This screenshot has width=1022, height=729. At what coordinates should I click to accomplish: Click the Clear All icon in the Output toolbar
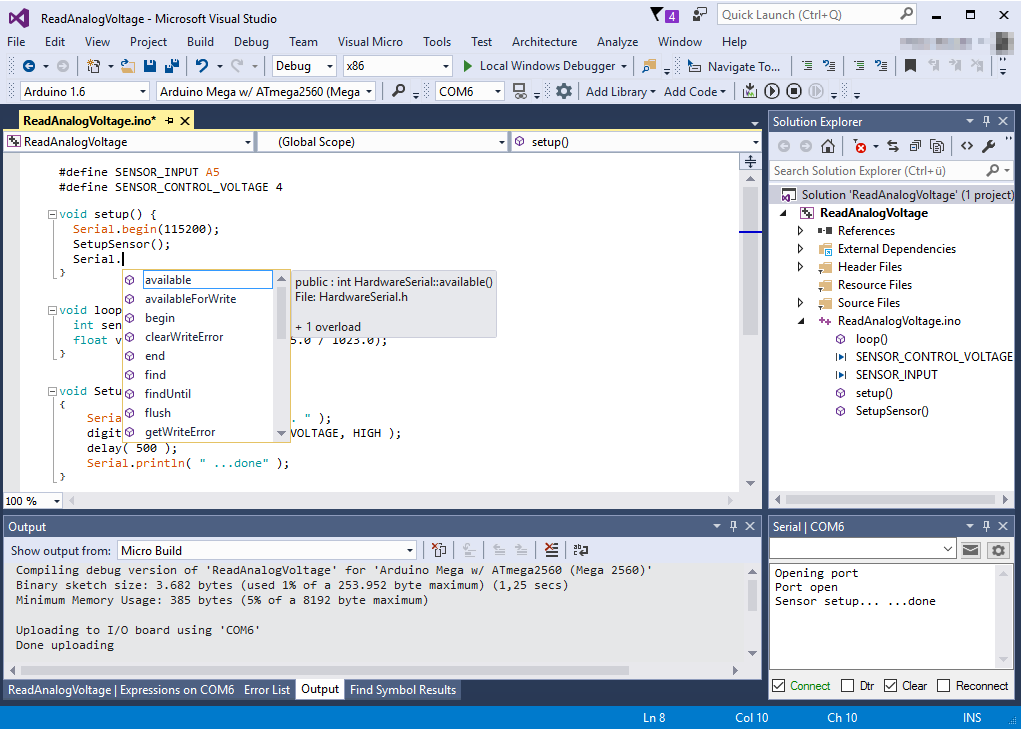pos(551,550)
